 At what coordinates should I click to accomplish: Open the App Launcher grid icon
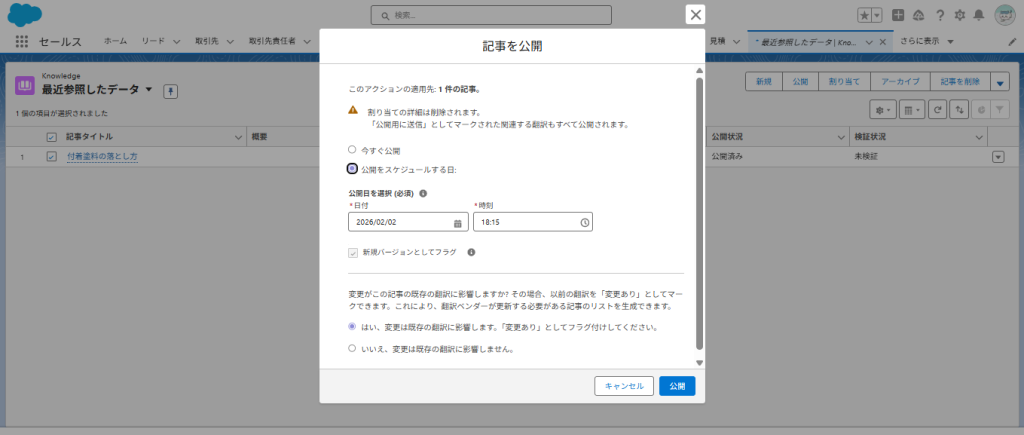(22, 41)
